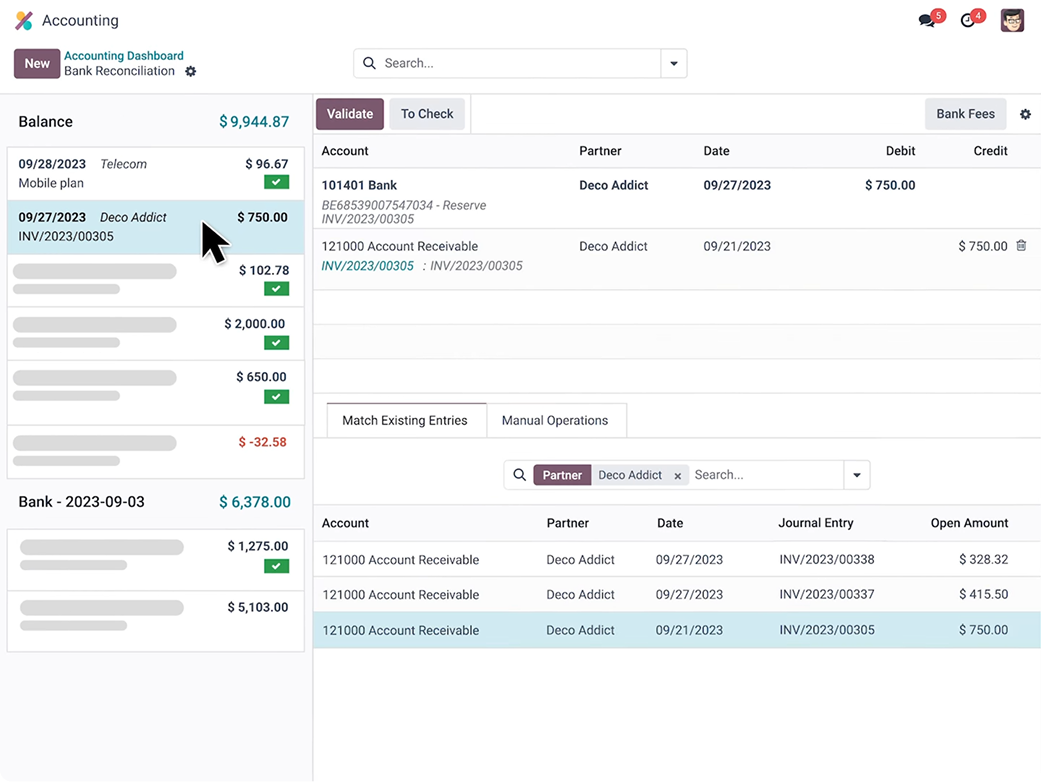Open gear settings beside Bank Reconciliation
This screenshot has height=782, width=1041.
click(x=191, y=72)
